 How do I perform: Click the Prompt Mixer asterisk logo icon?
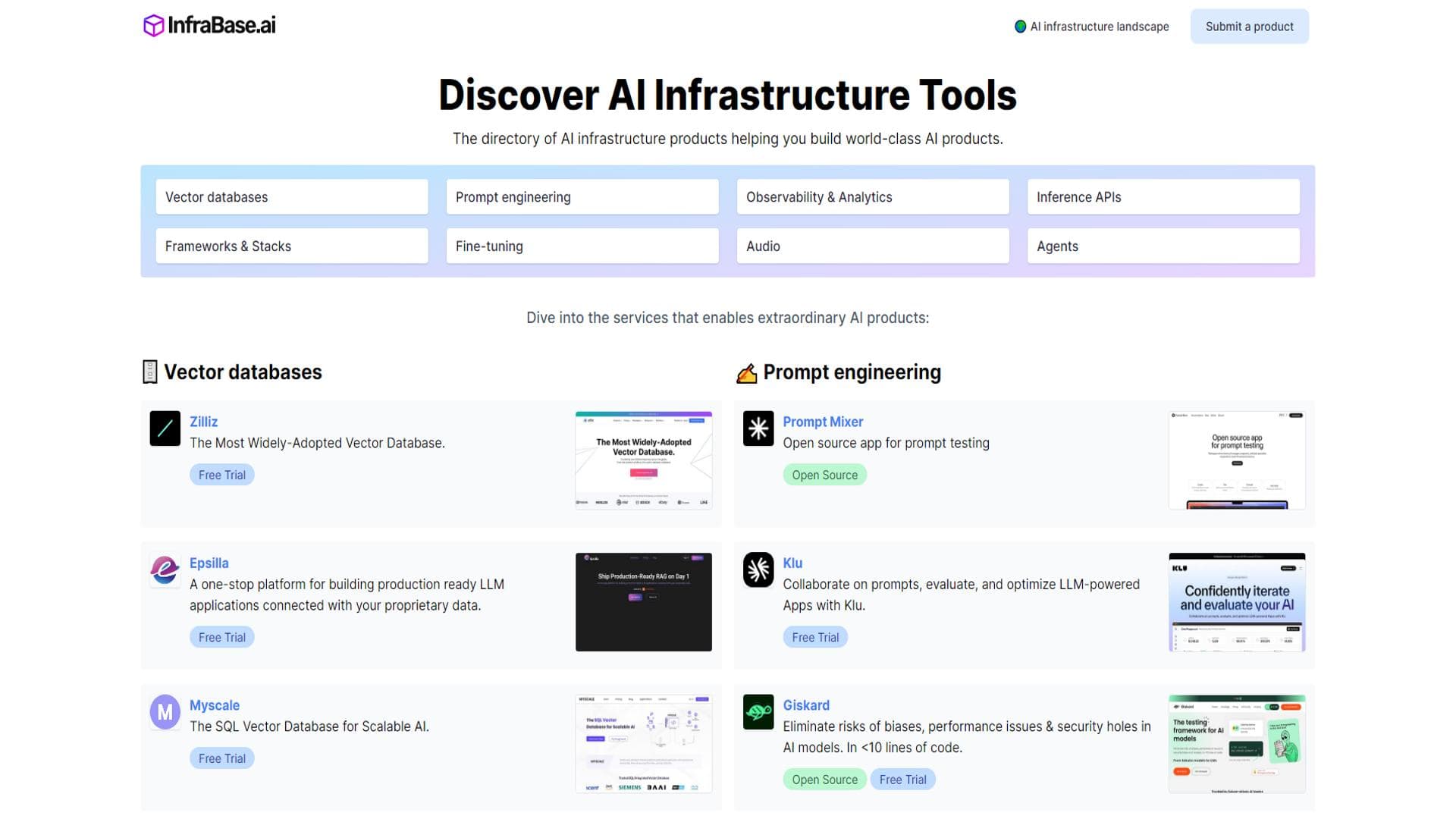point(758,428)
